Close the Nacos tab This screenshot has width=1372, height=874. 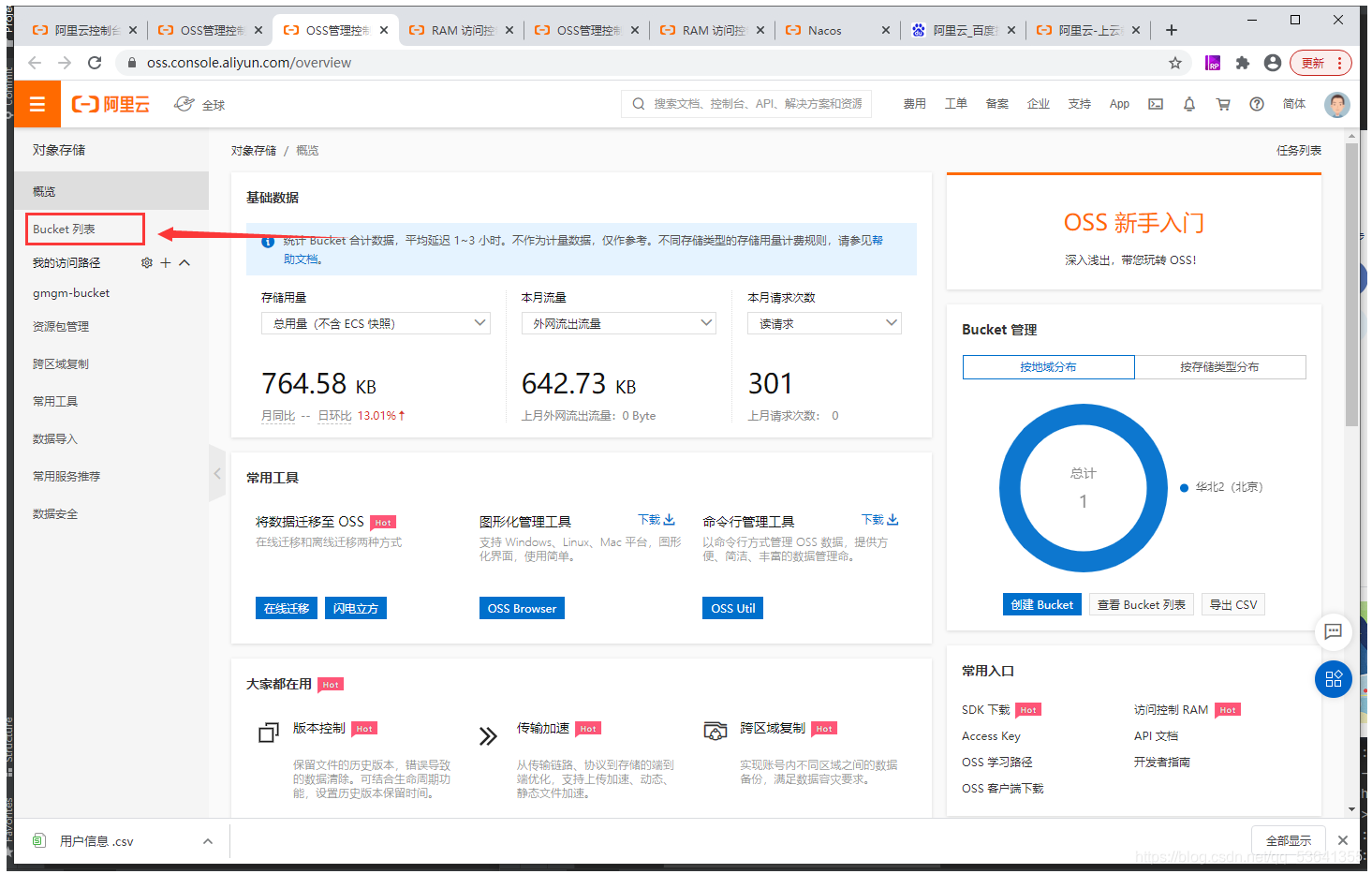pos(886,30)
